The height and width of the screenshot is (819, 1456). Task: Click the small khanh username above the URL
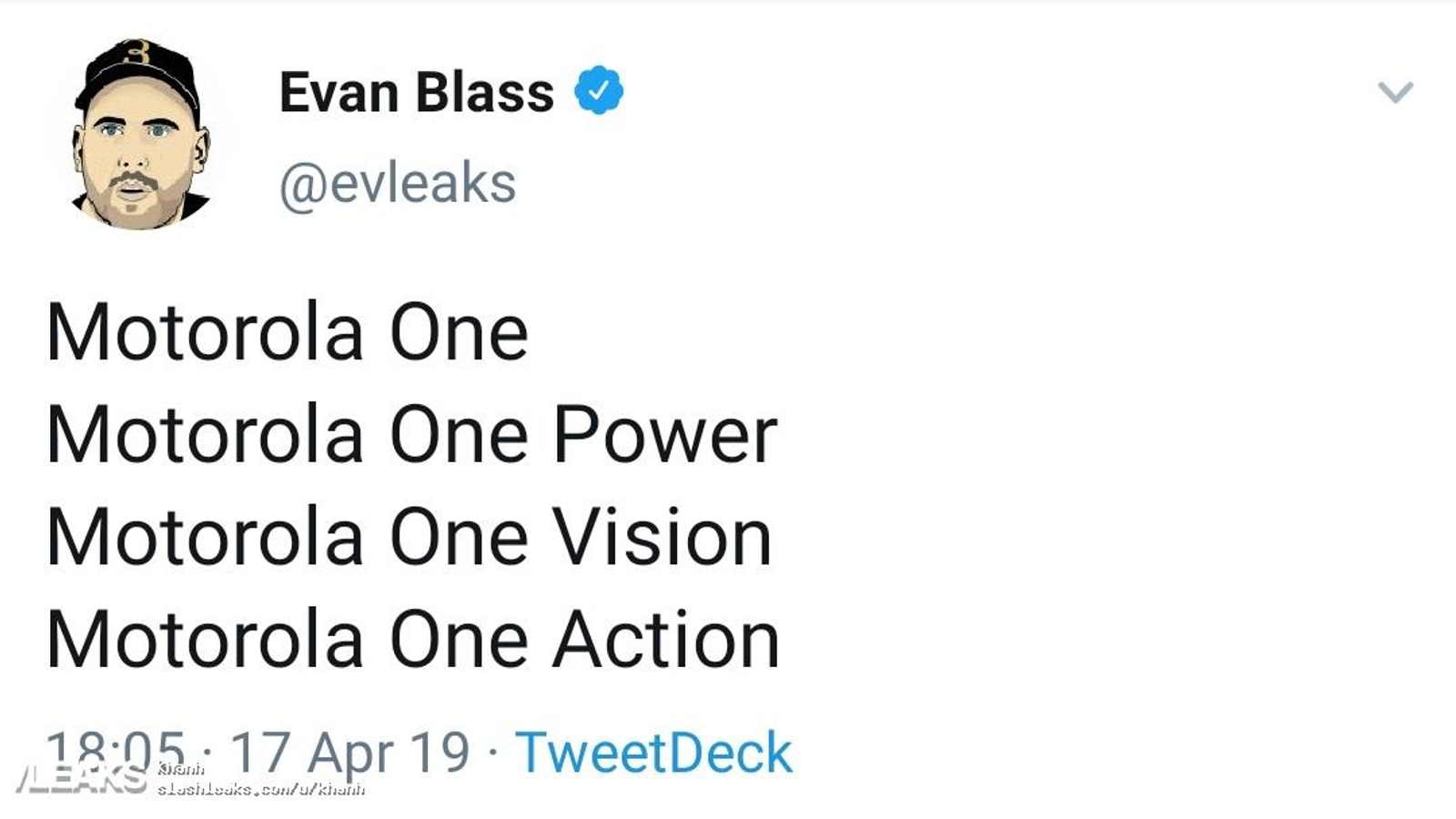[180, 770]
